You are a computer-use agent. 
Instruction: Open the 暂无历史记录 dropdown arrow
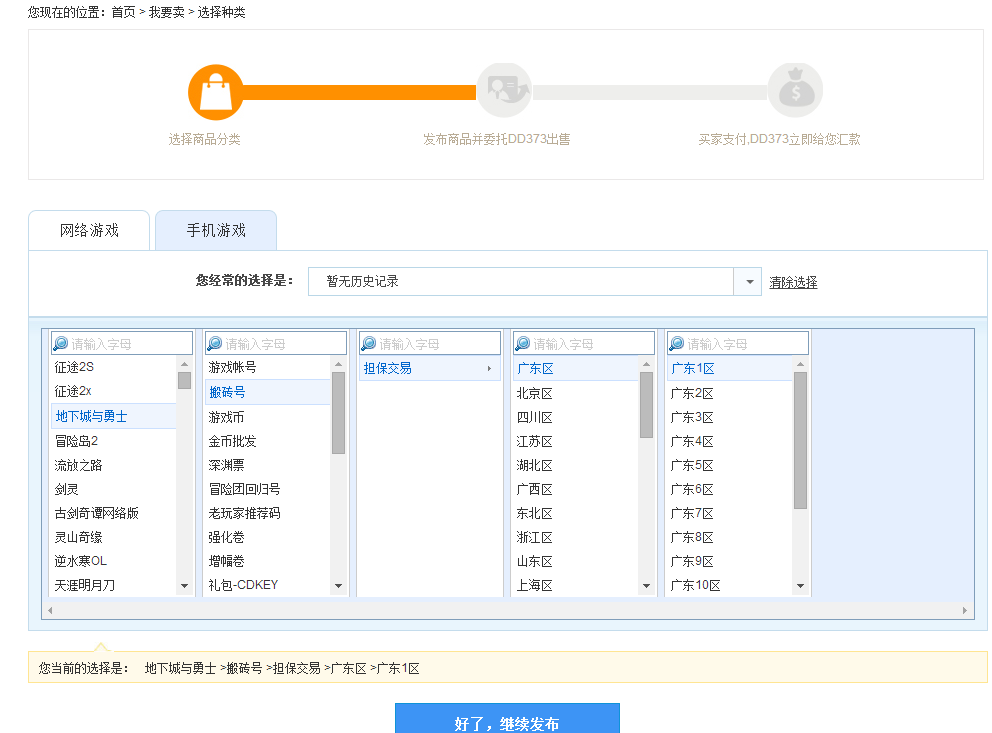pos(748,281)
